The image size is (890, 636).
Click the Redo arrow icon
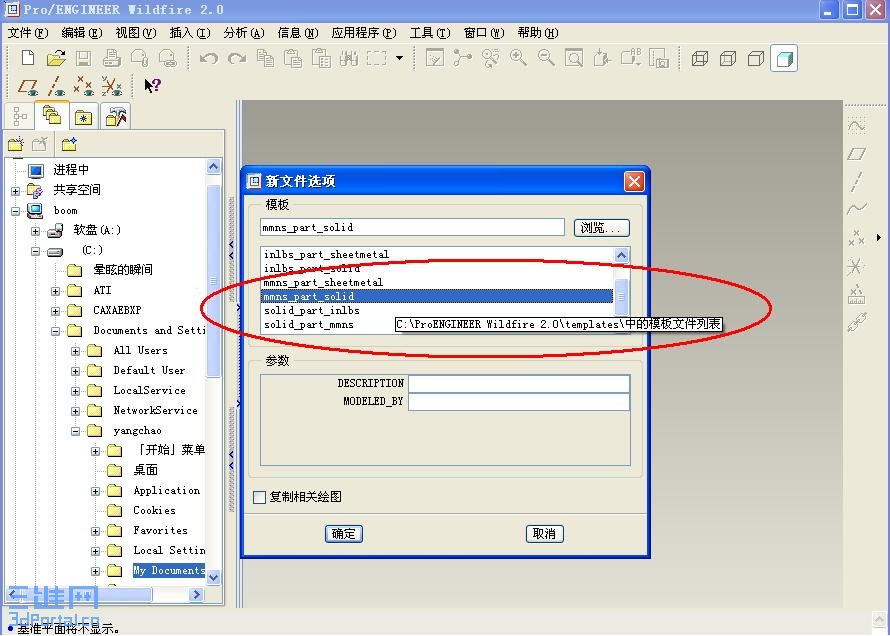coord(237,58)
